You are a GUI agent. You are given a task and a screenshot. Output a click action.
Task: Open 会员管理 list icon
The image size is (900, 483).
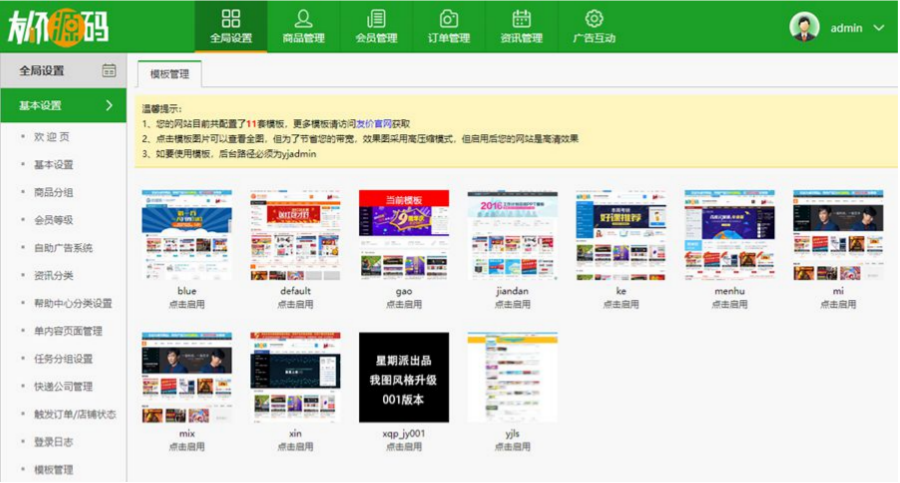tap(376, 19)
